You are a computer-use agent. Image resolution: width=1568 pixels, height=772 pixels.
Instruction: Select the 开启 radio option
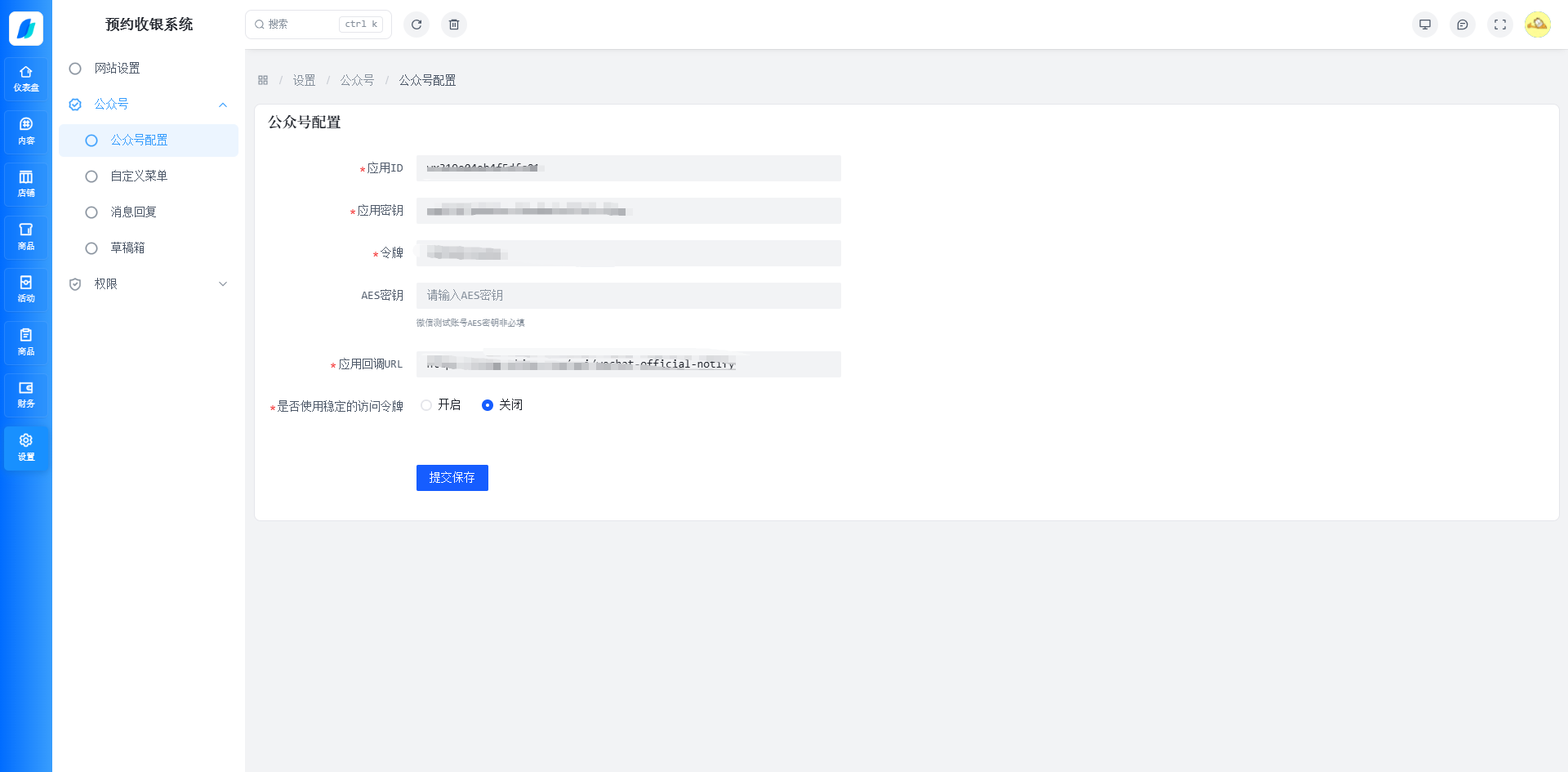pos(441,405)
